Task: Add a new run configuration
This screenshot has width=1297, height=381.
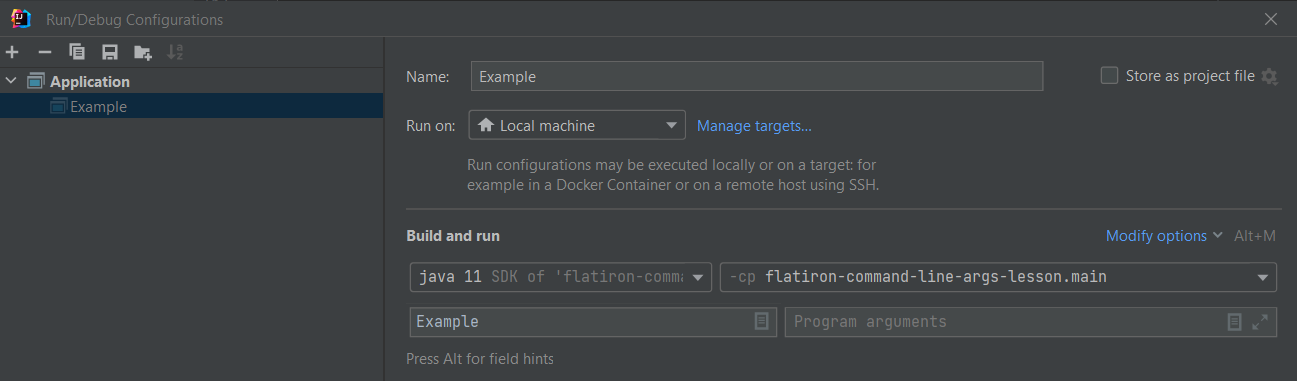Action: 12,52
